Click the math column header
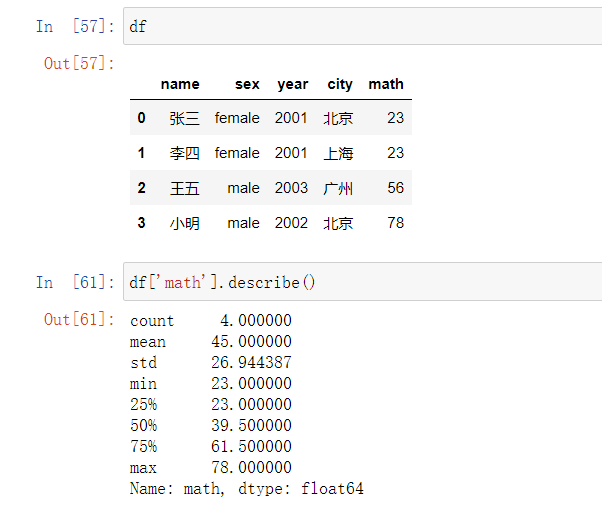This screenshot has height=512, width=602. pos(386,84)
